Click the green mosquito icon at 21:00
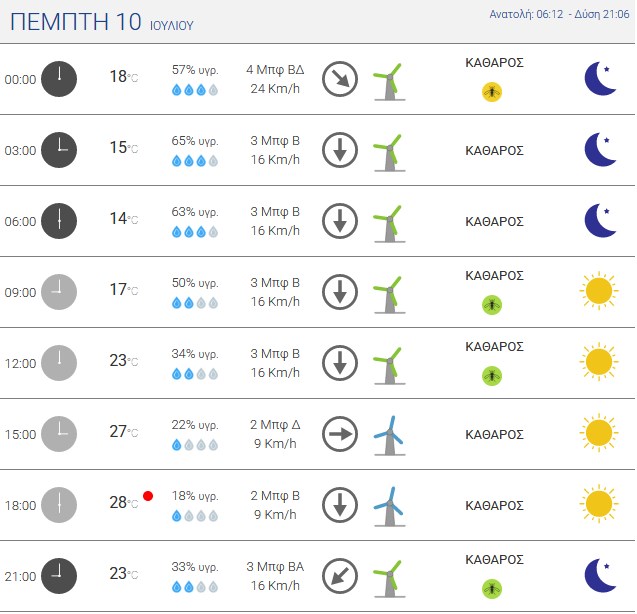The image size is (637, 614). click(492, 589)
